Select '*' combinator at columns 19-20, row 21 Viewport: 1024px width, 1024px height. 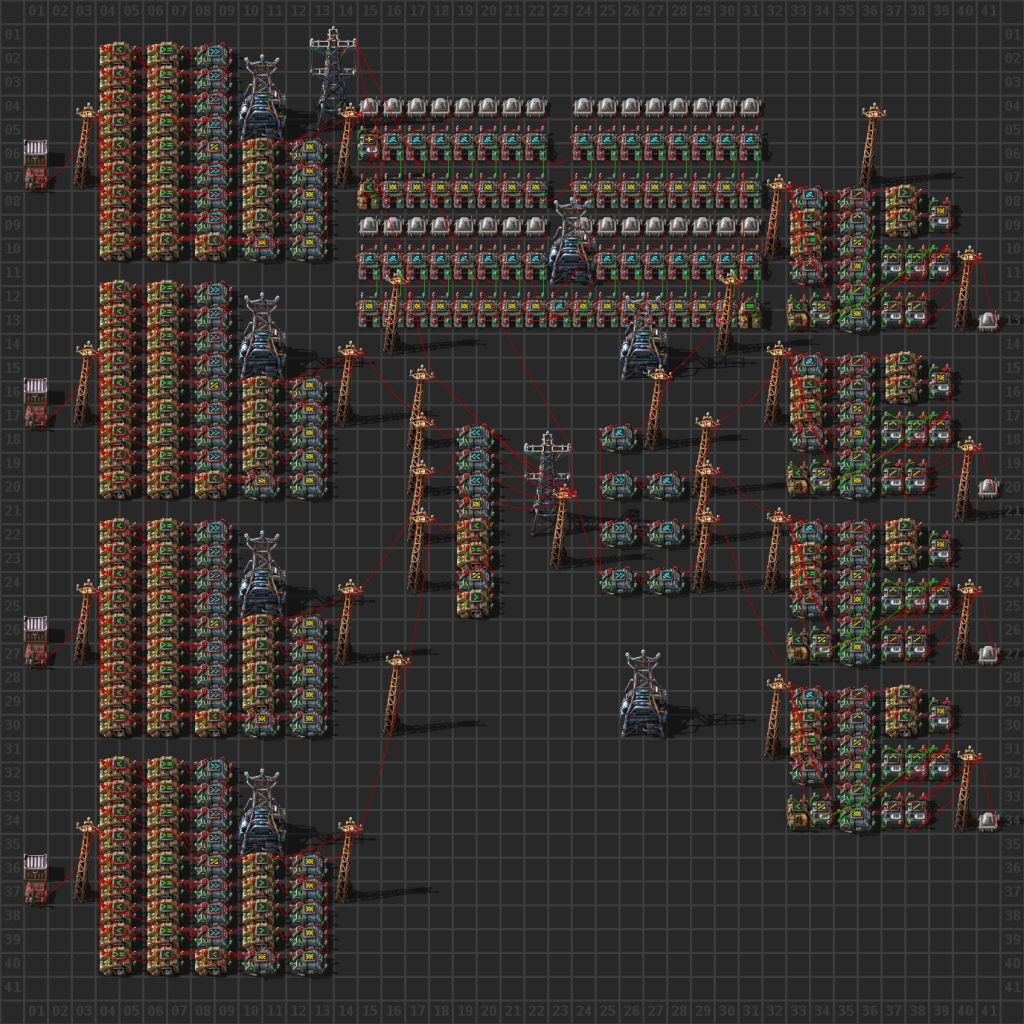[x=475, y=506]
